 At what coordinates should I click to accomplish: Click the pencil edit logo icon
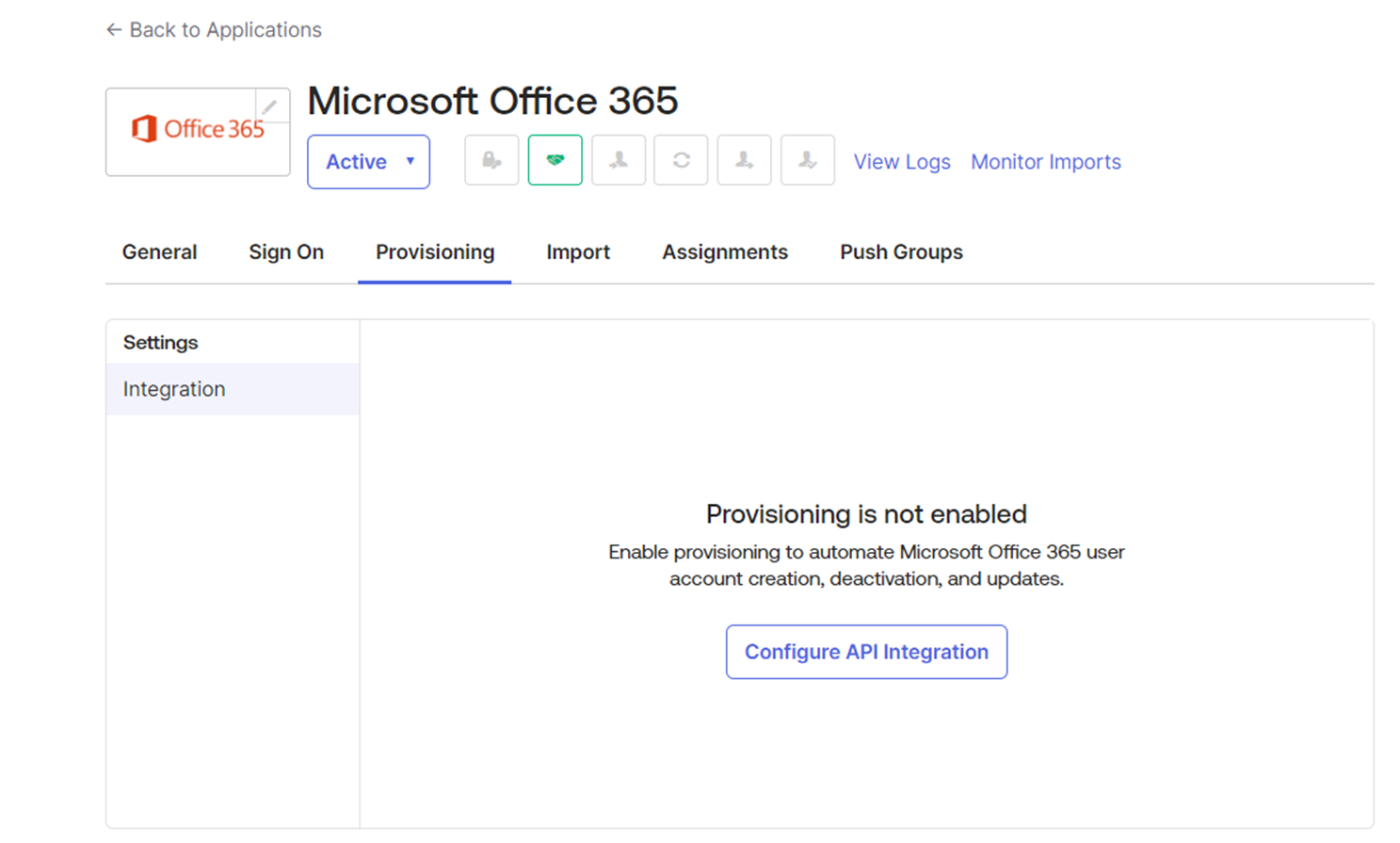click(x=270, y=106)
